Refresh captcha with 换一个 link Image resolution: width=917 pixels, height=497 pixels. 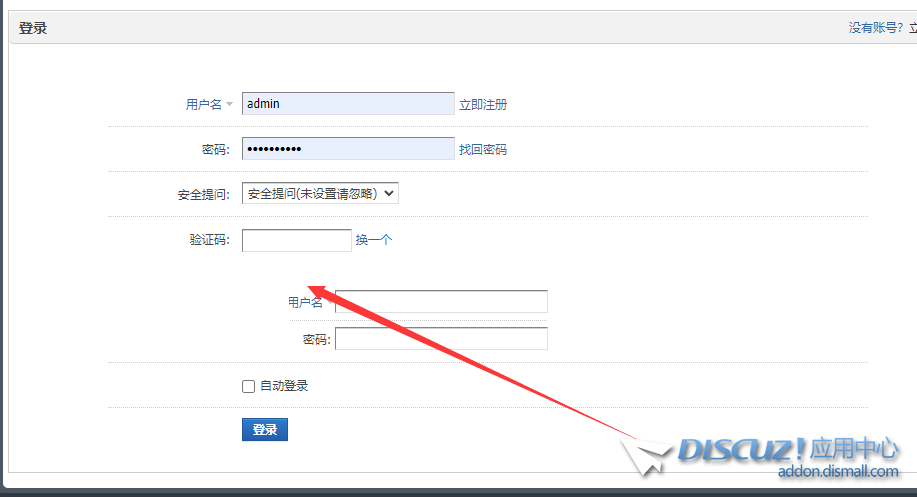374,240
